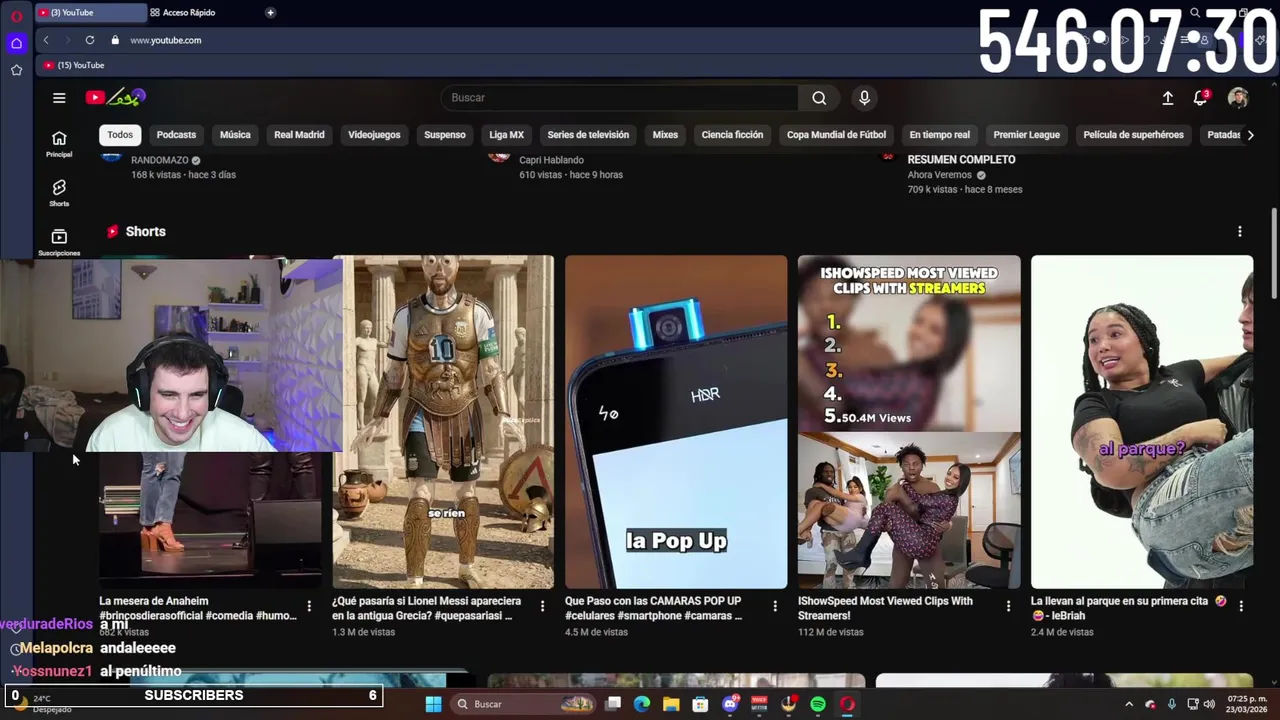Screen dimensions: 1280x720
Task: Open the CAMARAS POP UP short thumbnail
Action: point(676,422)
